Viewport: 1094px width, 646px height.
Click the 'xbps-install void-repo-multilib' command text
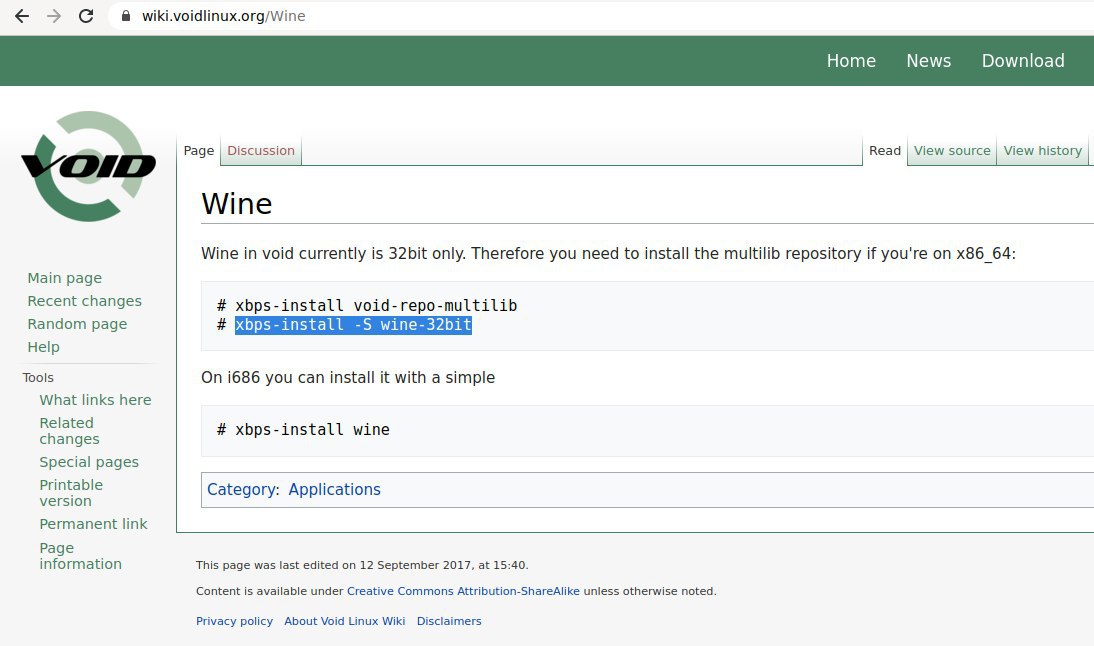coord(376,306)
